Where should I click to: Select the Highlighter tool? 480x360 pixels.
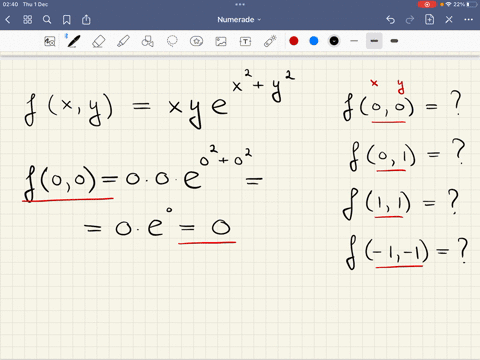(123, 41)
